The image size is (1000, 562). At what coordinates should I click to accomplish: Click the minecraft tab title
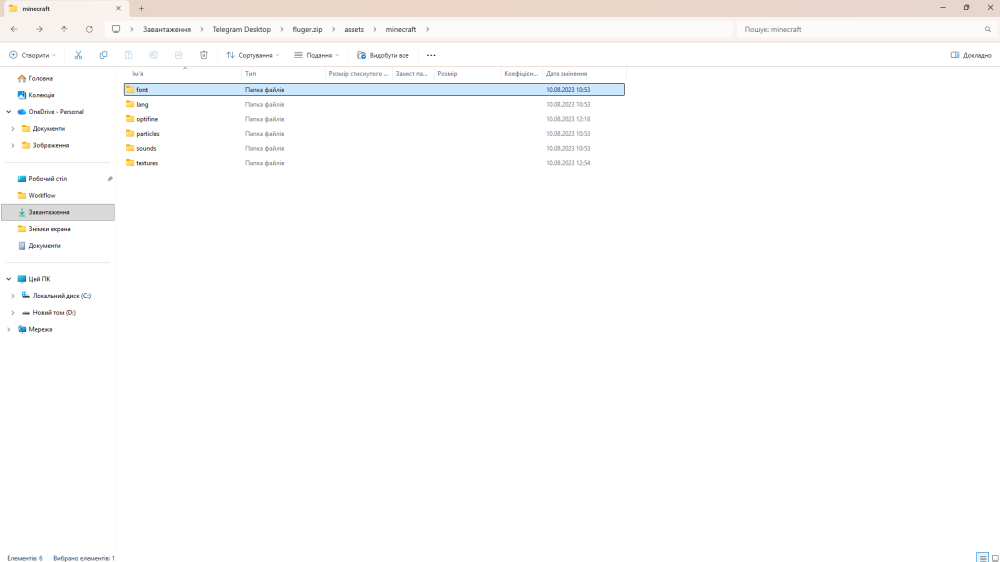36,9
